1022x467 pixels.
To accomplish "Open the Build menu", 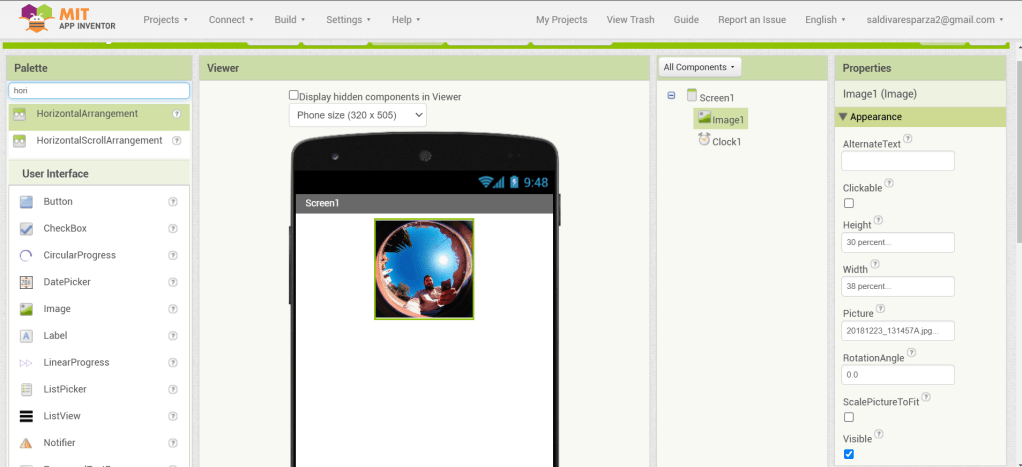I will pyautogui.click(x=290, y=19).
